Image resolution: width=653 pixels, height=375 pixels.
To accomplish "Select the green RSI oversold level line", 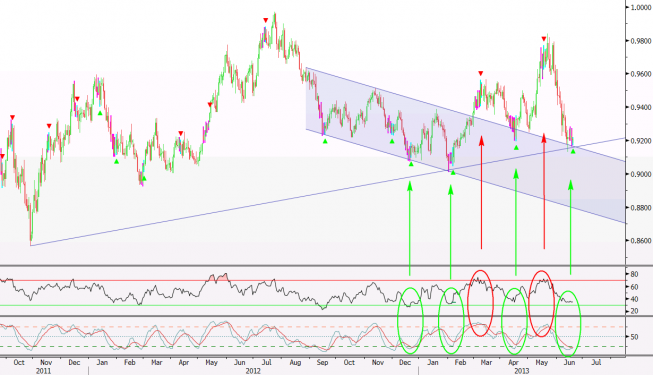I will (x=312, y=305).
